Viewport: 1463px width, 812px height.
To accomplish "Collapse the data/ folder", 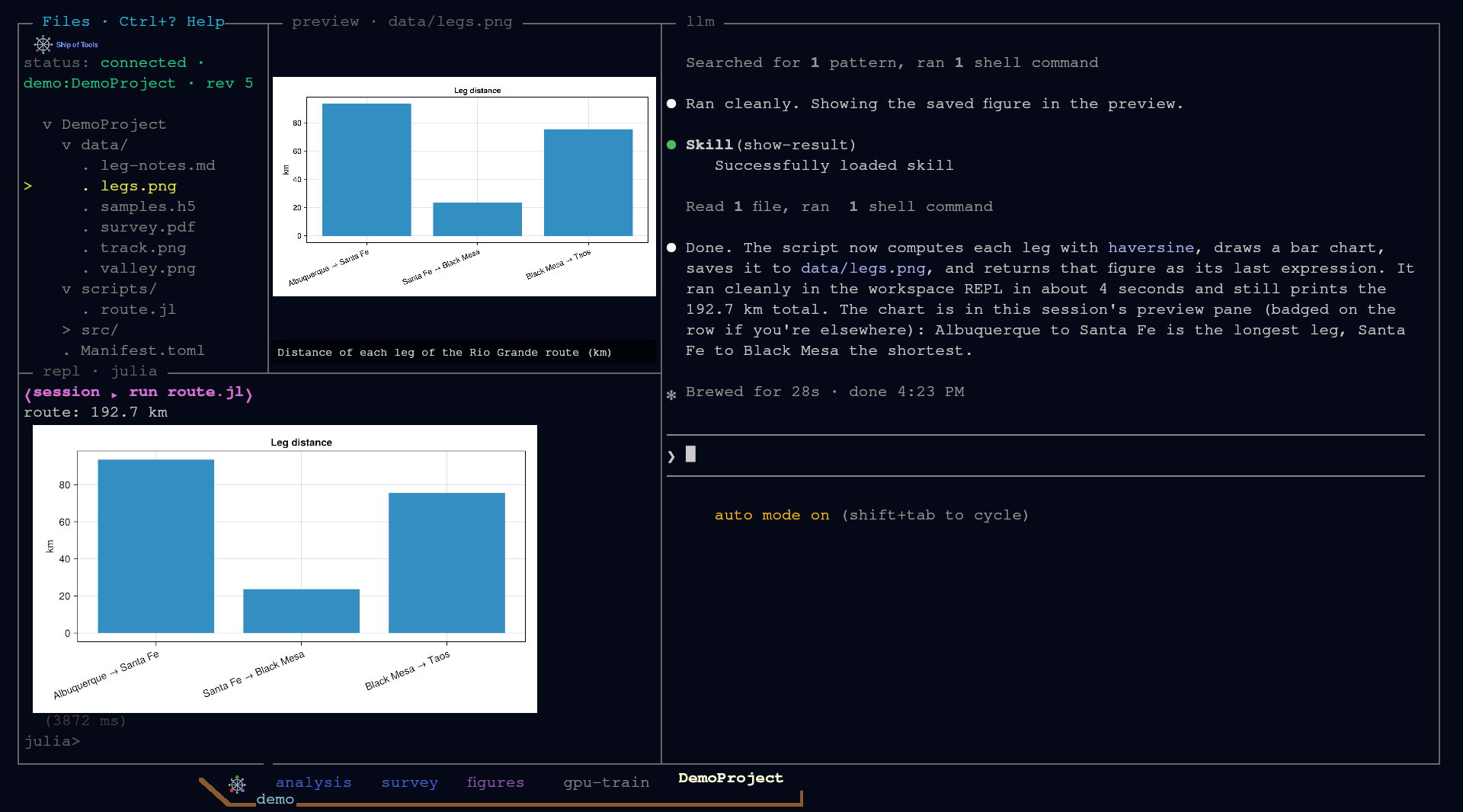I will pos(66,145).
